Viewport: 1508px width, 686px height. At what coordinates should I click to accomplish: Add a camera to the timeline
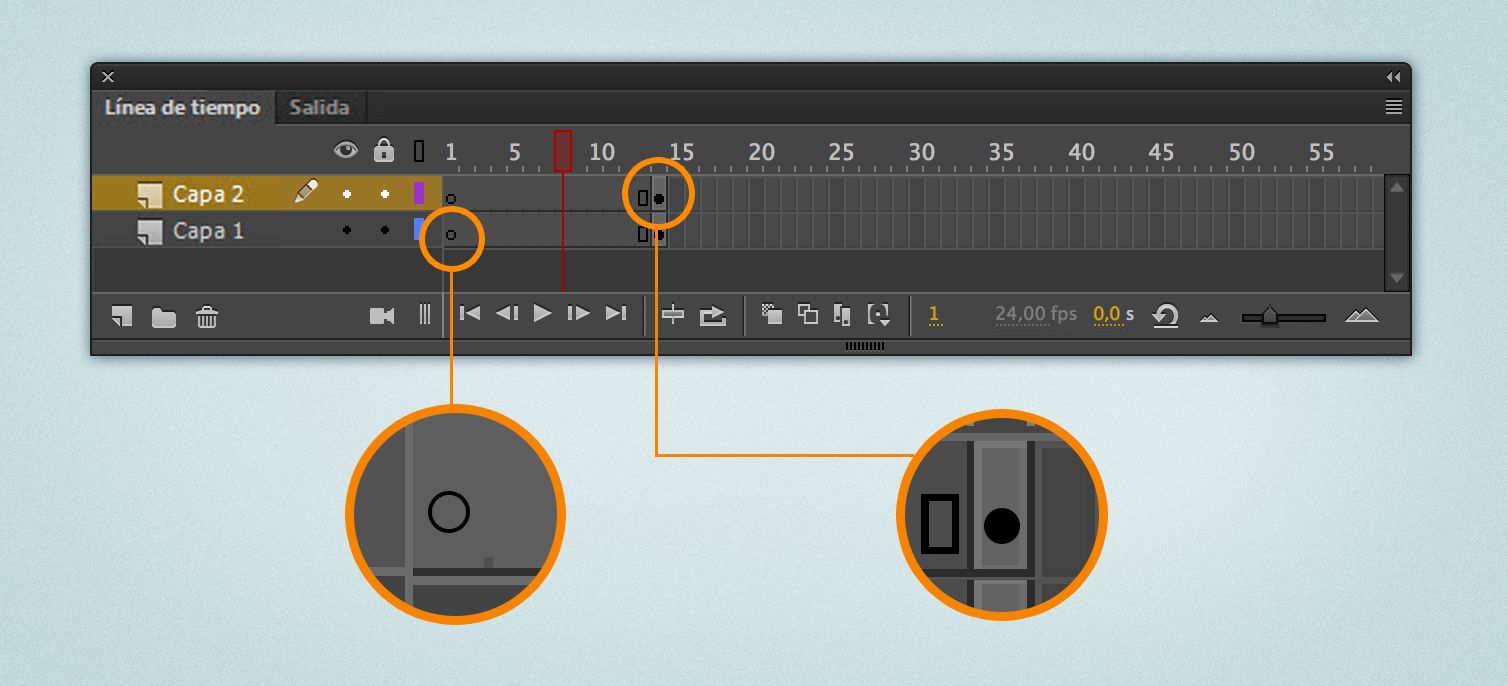coord(383,314)
